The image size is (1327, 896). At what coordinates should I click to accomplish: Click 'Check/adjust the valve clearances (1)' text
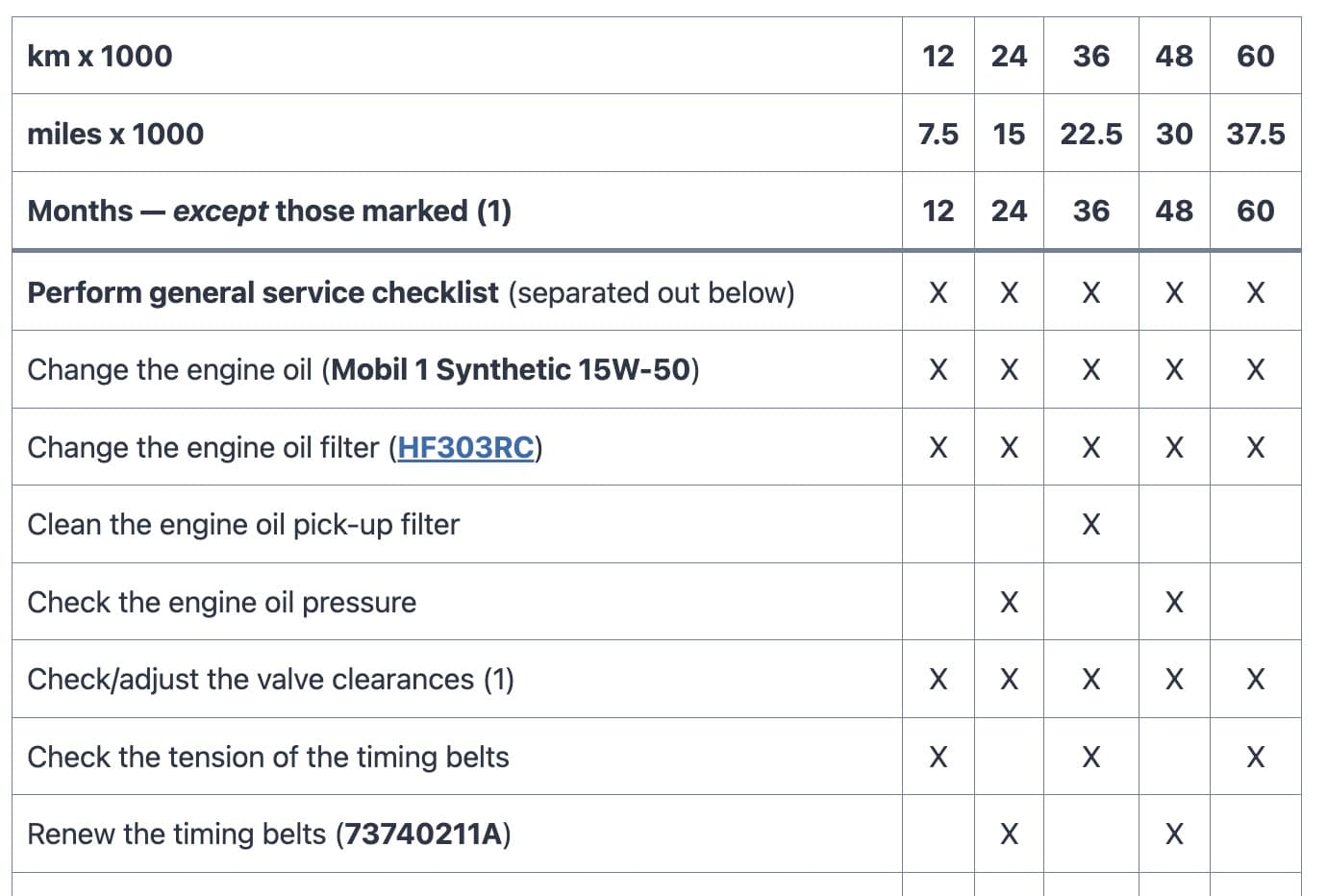(270, 679)
